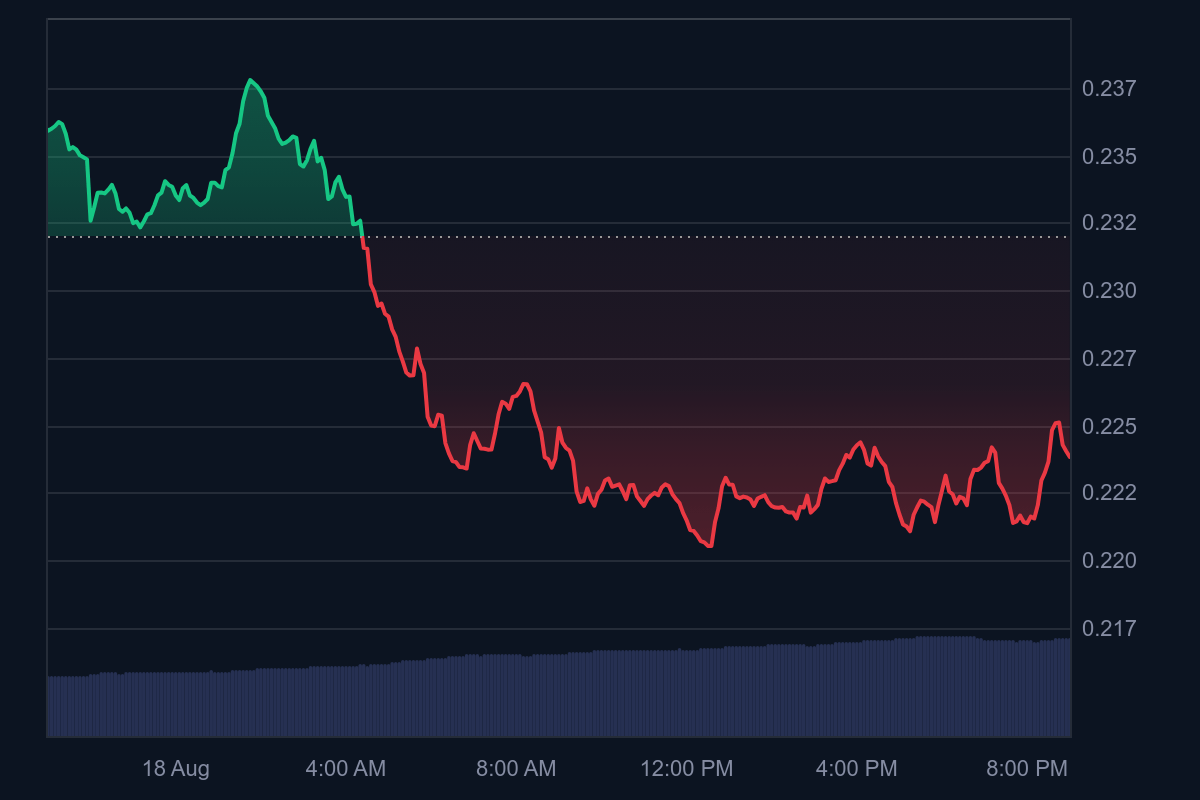Click the right end of the red price line
The height and width of the screenshot is (800, 1200).
[x=1069, y=457]
